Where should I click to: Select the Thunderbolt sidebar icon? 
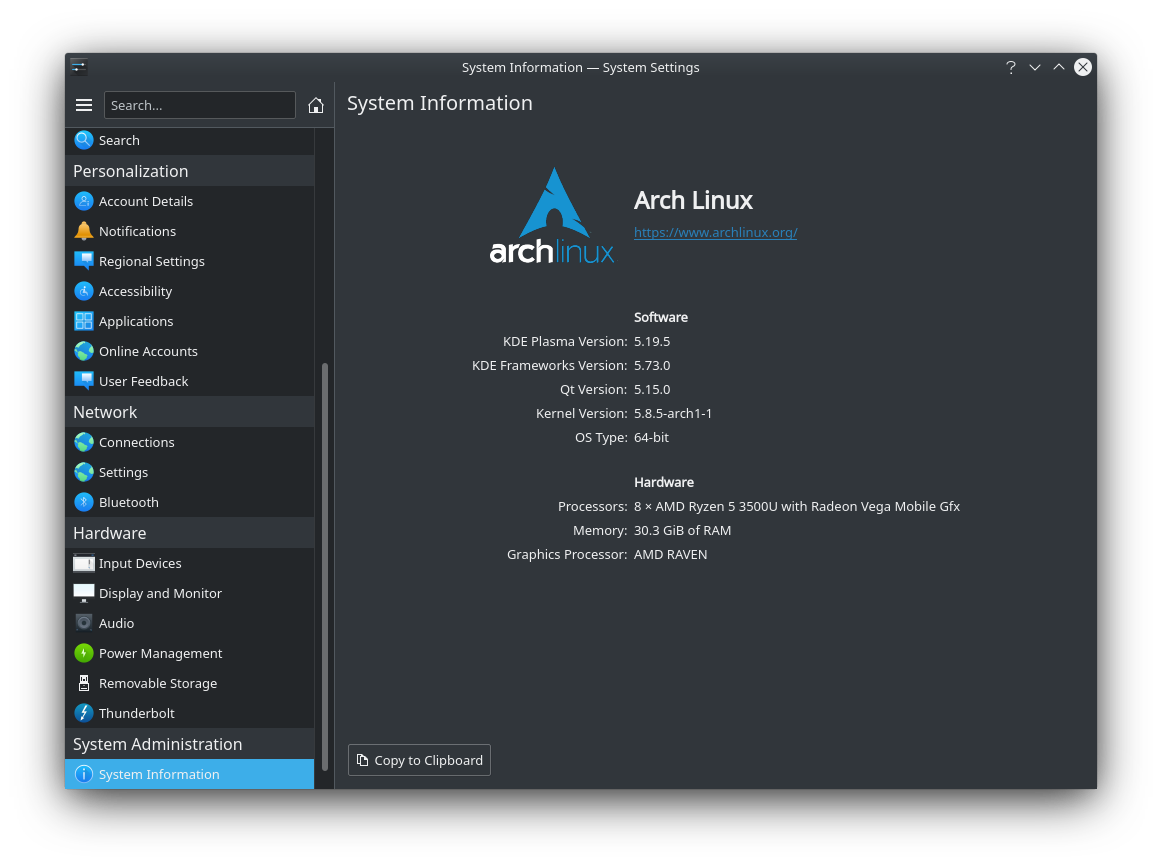tap(83, 713)
